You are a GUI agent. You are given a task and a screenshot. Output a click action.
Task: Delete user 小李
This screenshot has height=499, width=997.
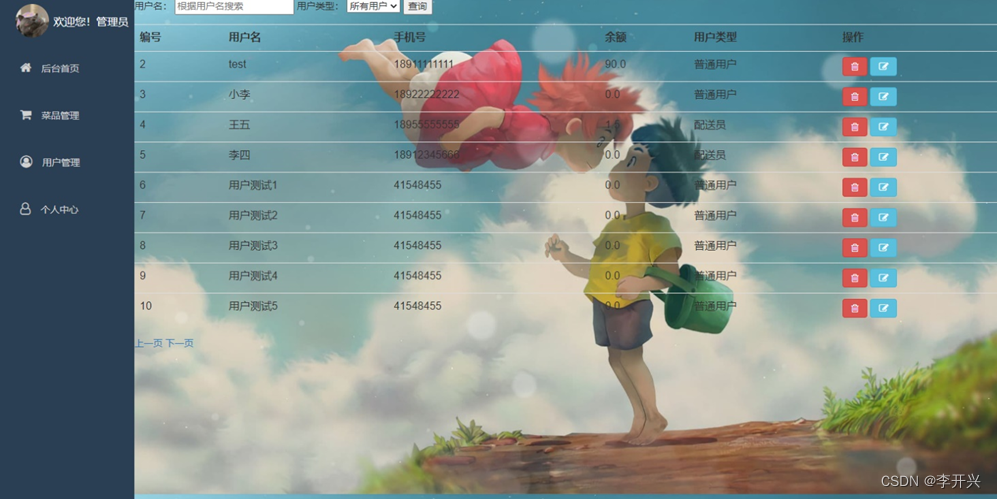tap(855, 97)
